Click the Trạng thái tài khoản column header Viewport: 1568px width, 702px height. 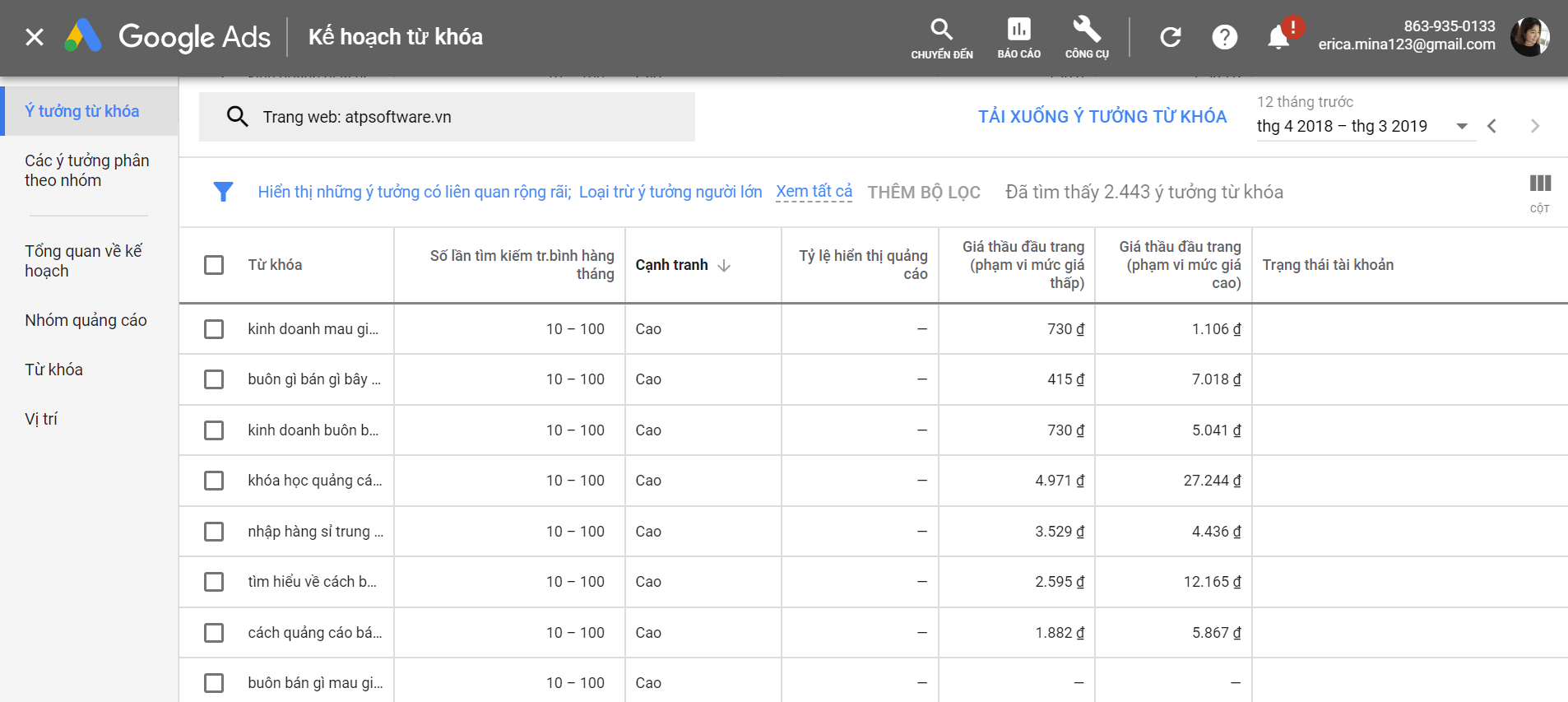pyautogui.click(x=1328, y=265)
